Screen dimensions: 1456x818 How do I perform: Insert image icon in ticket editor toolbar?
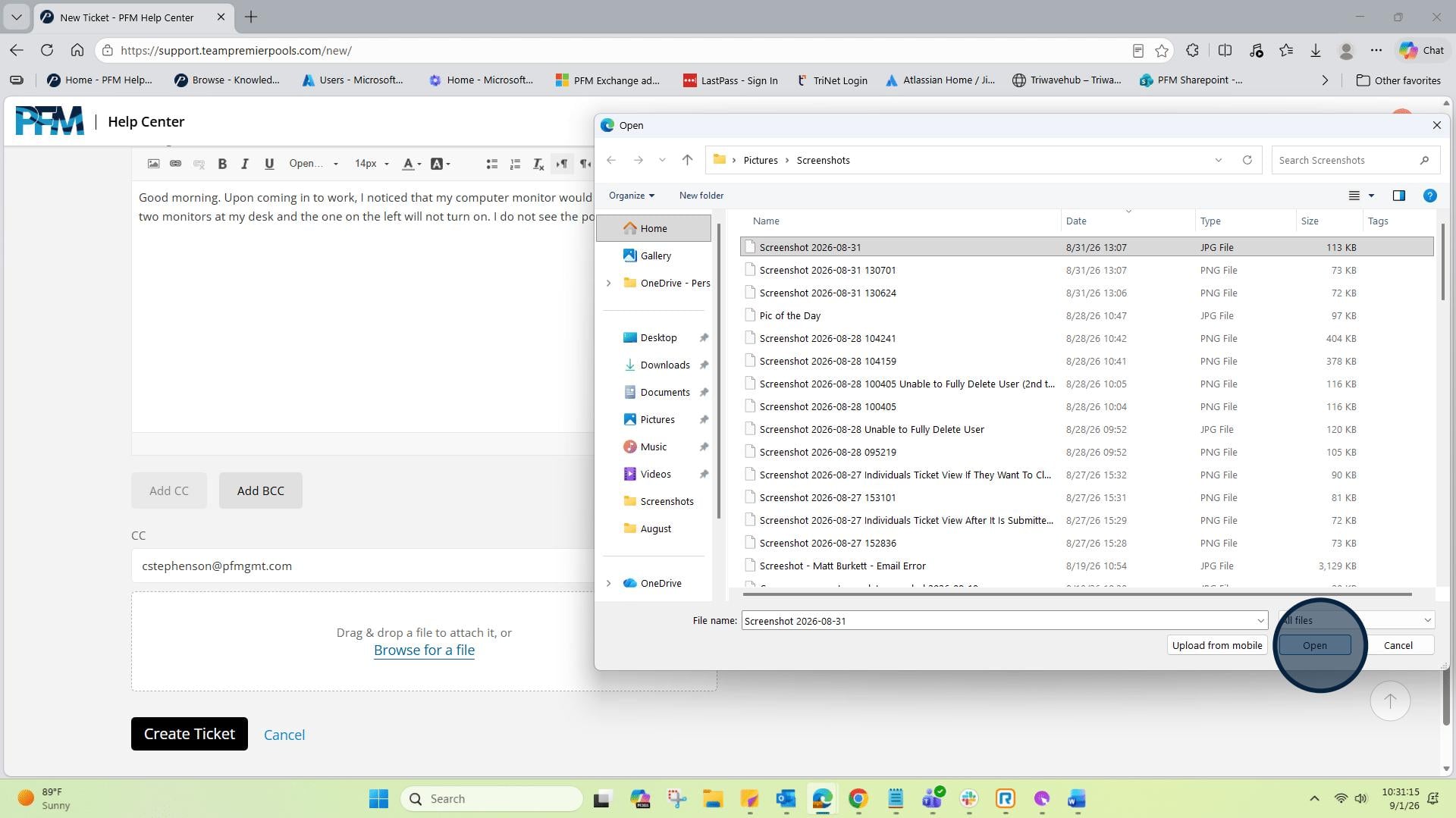153,163
